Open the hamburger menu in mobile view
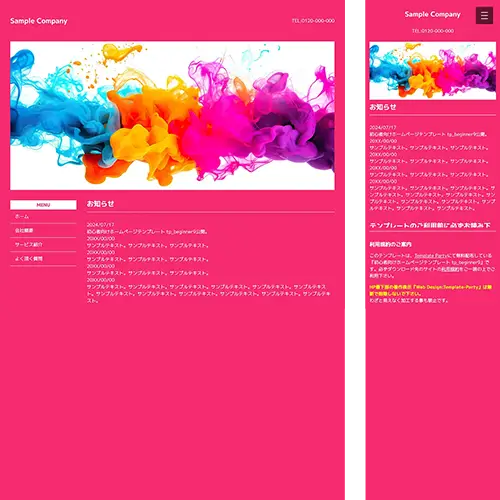The height and width of the screenshot is (500, 500). pos(484,15)
